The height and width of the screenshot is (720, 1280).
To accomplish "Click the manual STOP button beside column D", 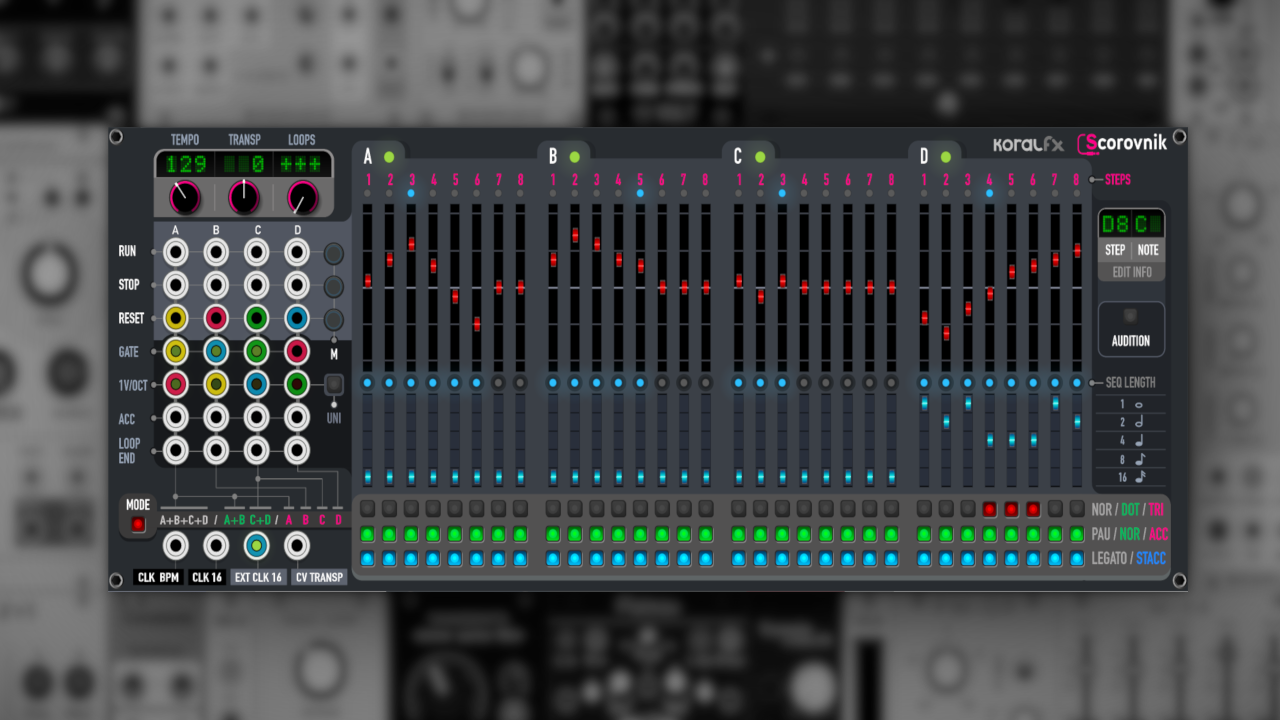I will 334,287.
